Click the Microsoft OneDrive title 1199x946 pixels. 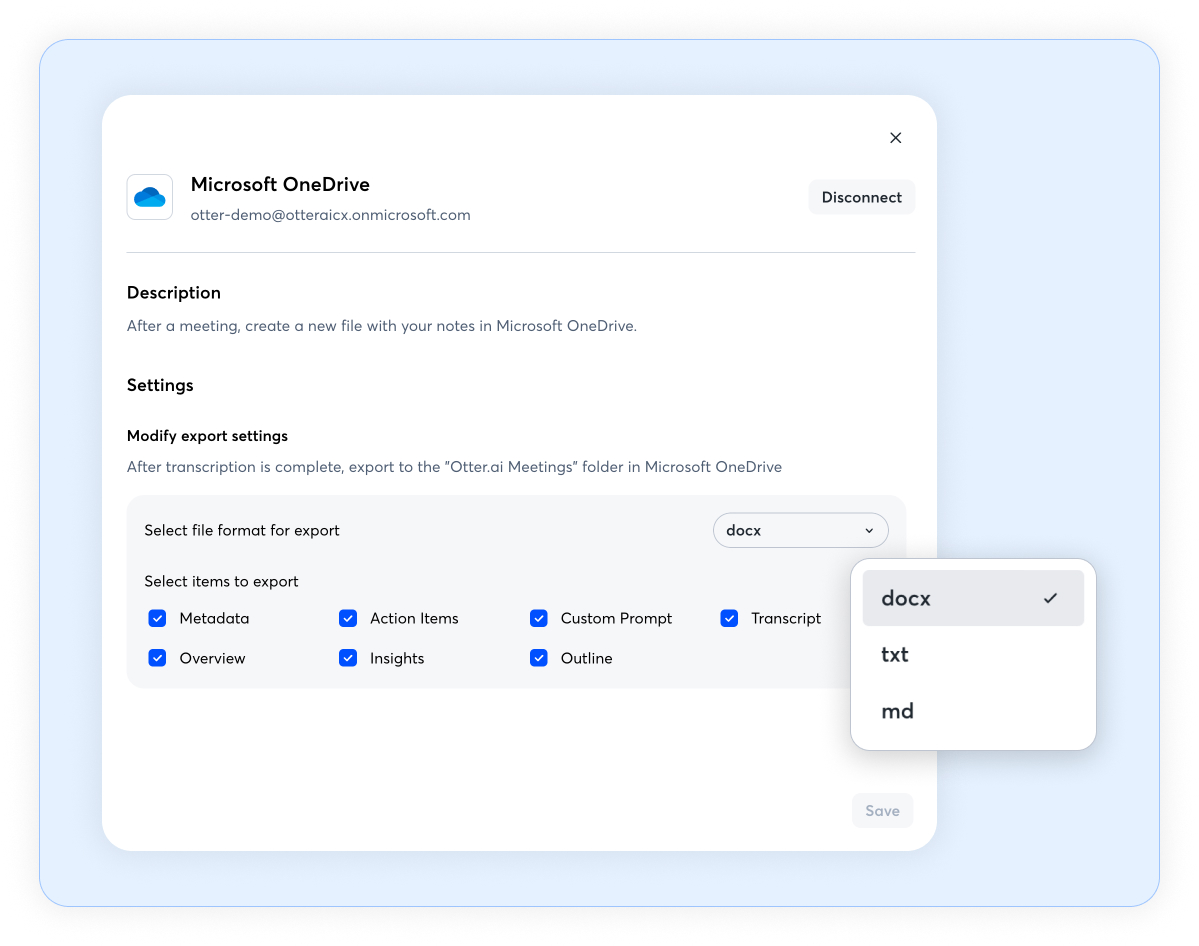pyautogui.click(x=280, y=184)
